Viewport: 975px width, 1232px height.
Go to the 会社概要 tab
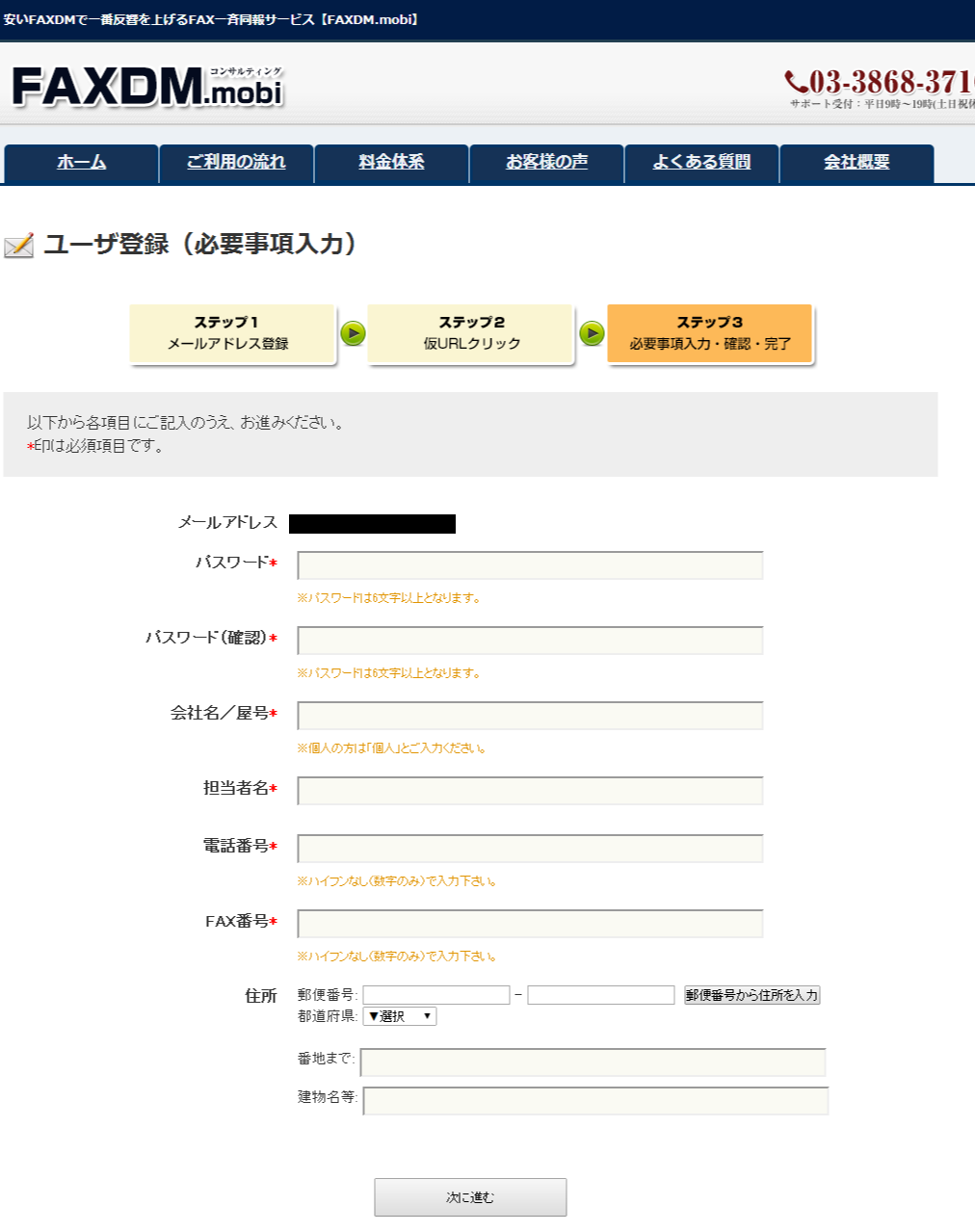pyautogui.click(x=857, y=163)
